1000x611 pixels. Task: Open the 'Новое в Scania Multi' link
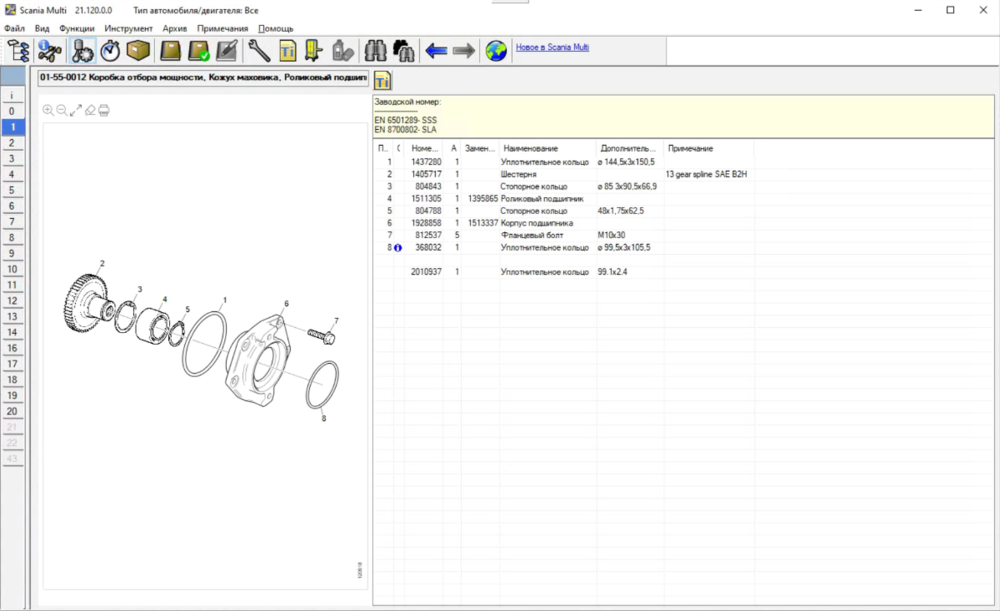point(553,47)
